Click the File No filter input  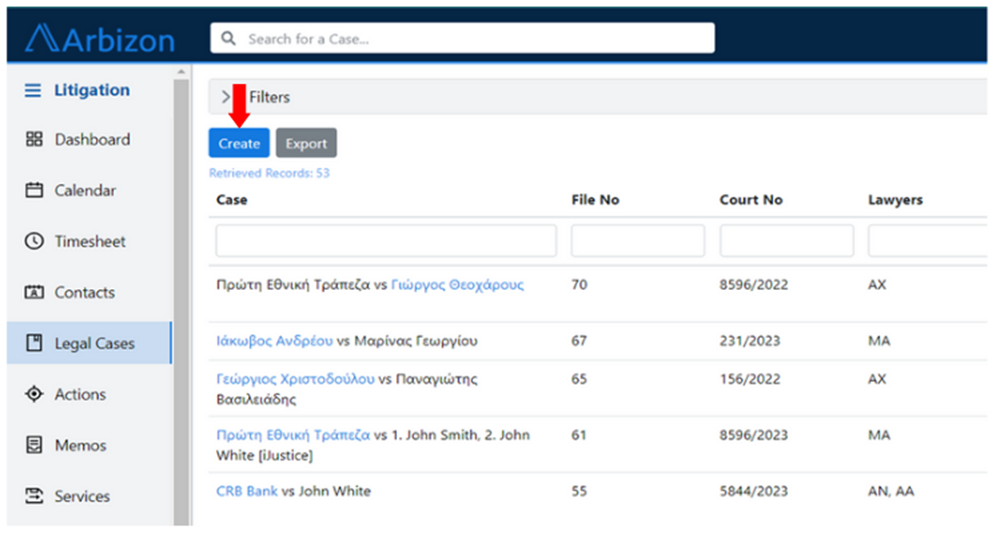coord(637,241)
